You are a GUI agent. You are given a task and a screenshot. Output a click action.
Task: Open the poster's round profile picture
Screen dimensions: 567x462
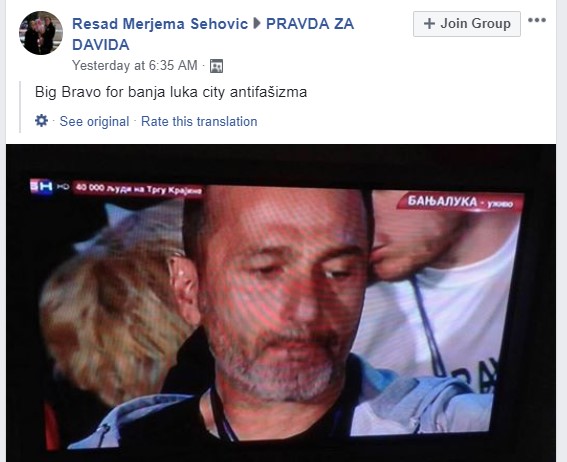(41, 33)
